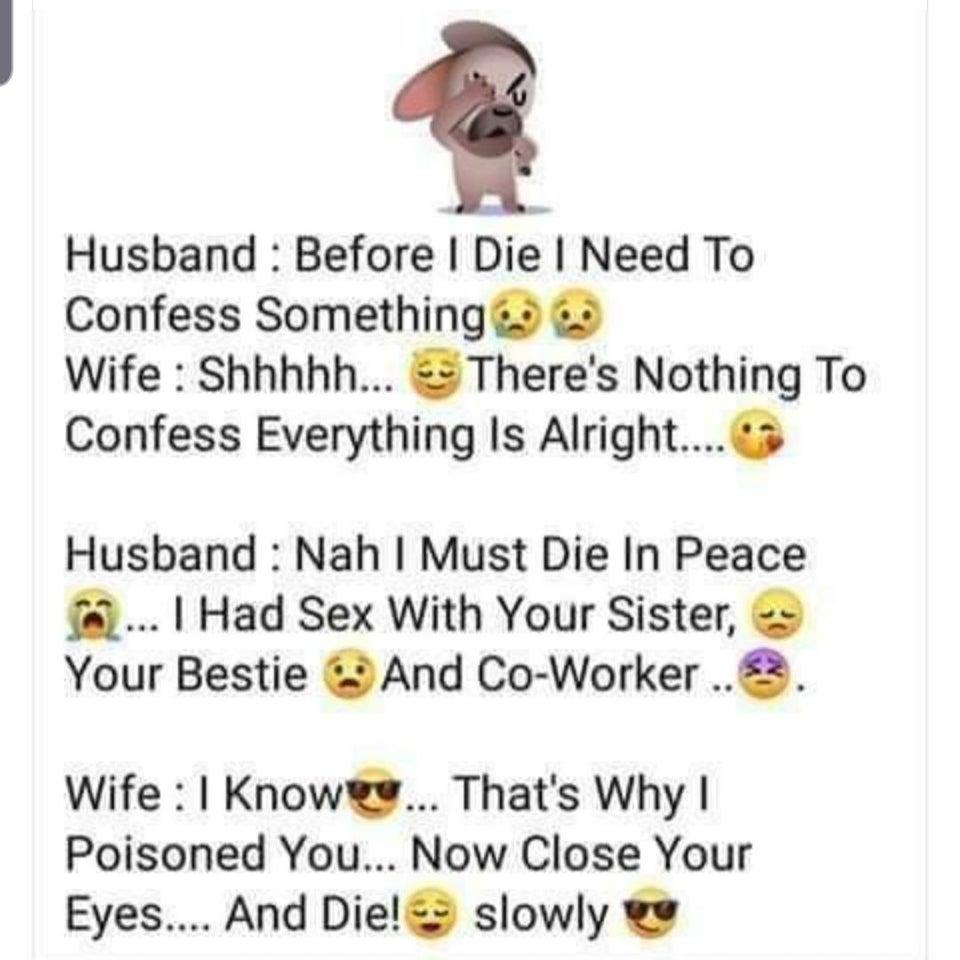Click the text Nah I Must Die In Peace
This screenshot has width=960, height=960.
[550, 555]
